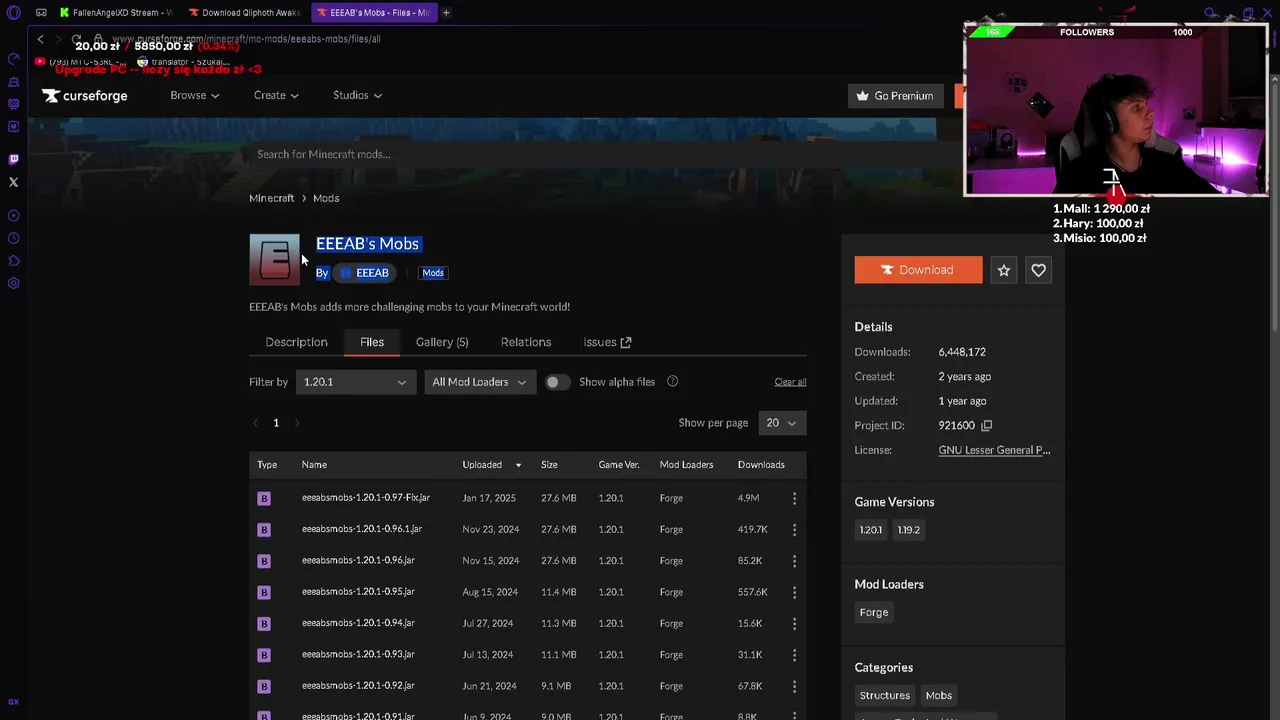Image resolution: width=1280 pixels, height=720 pixels.
Task: Open options menu for 1.20.1-0.95.jar row
Action: (794, 592)
